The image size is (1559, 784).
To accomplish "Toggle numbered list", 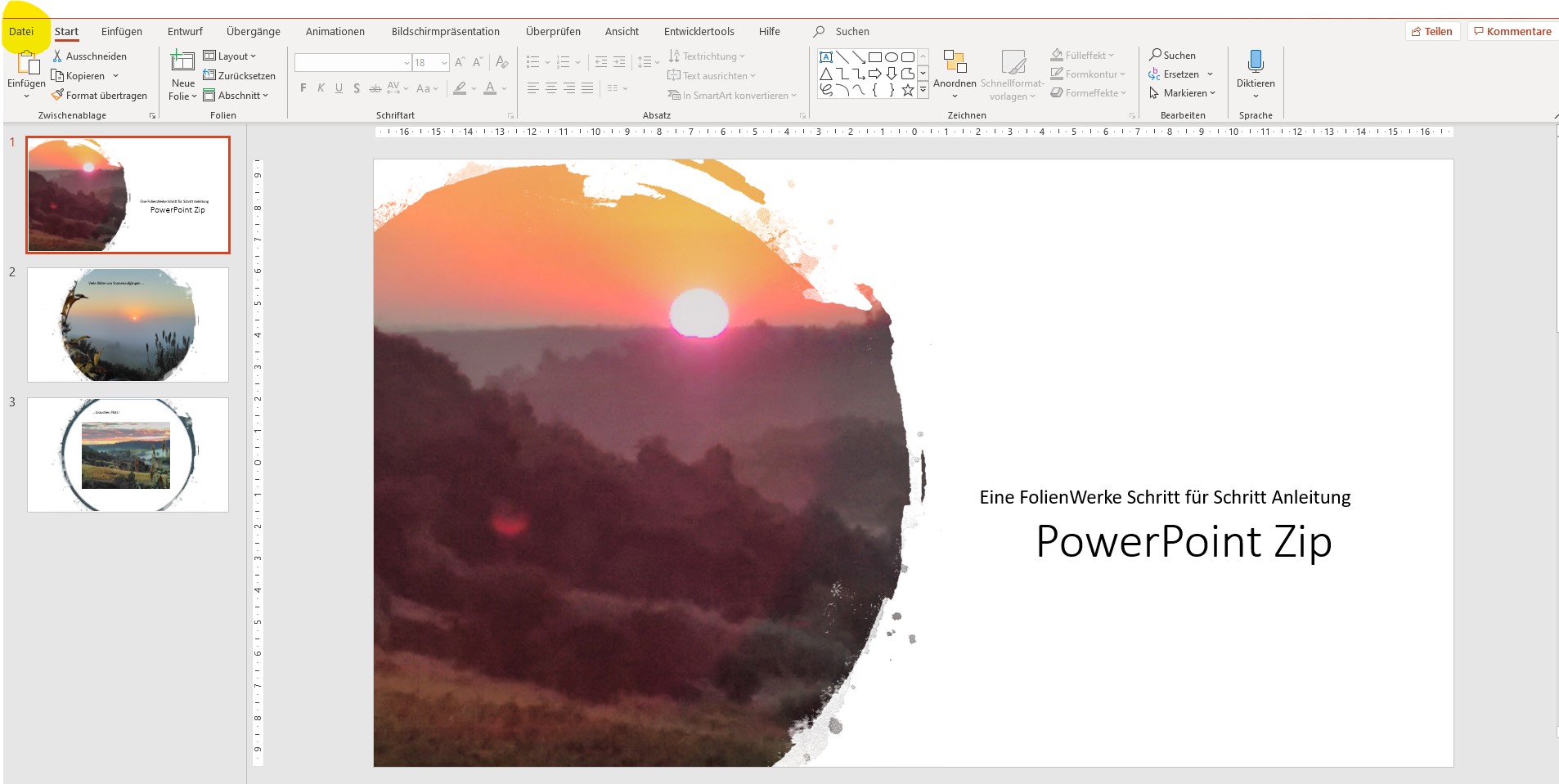I will pyautogui.click(x=563, y=62).
